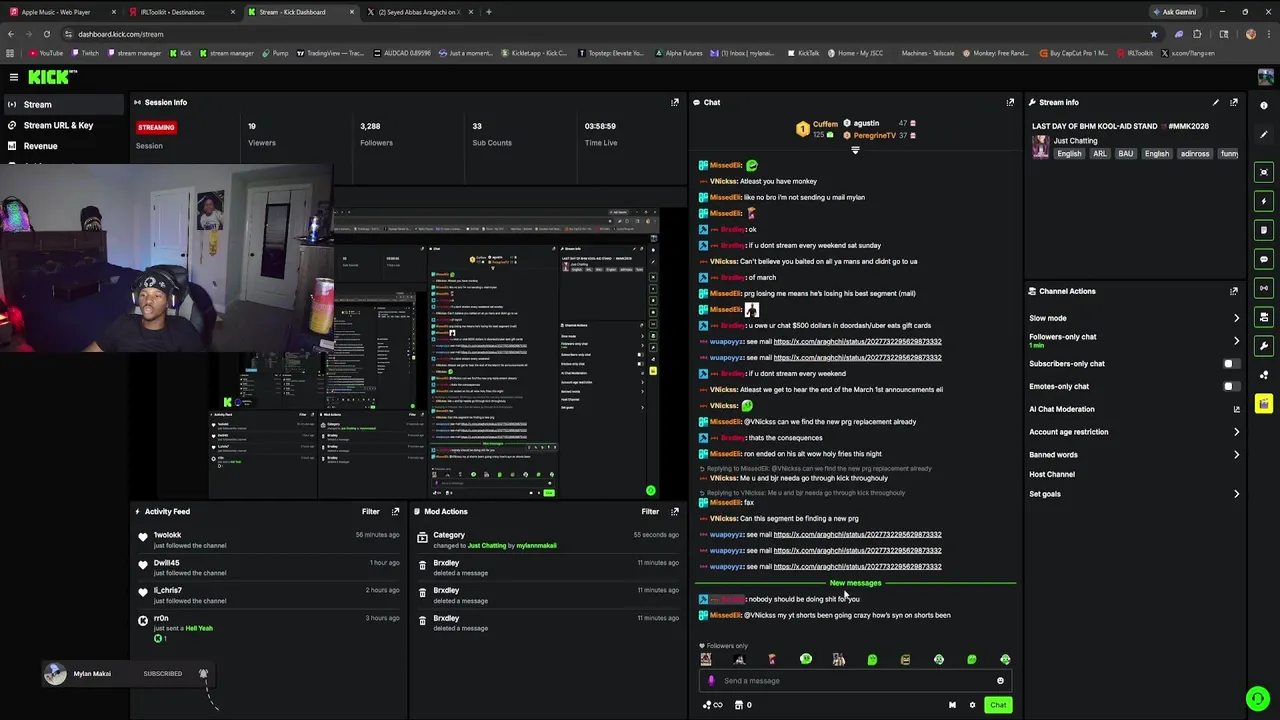This screenshot has width=1280, height=720.
Task: Open the mylannmakai link in Mod Actions
Action: 536,546
